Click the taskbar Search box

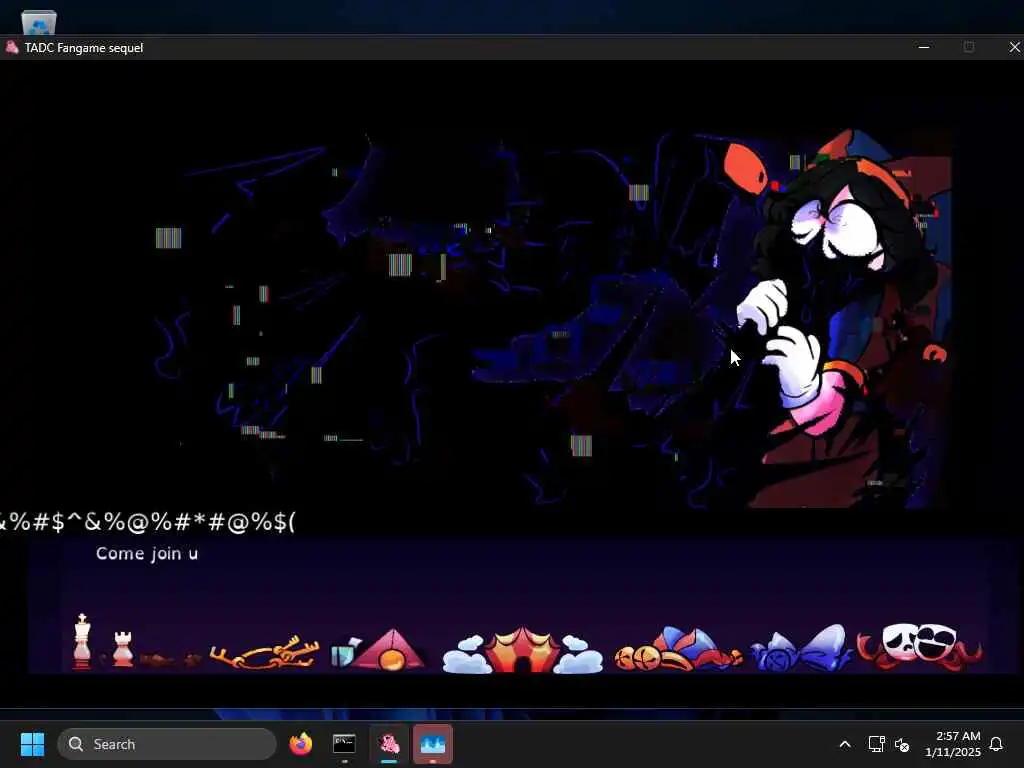coord(167,744)
